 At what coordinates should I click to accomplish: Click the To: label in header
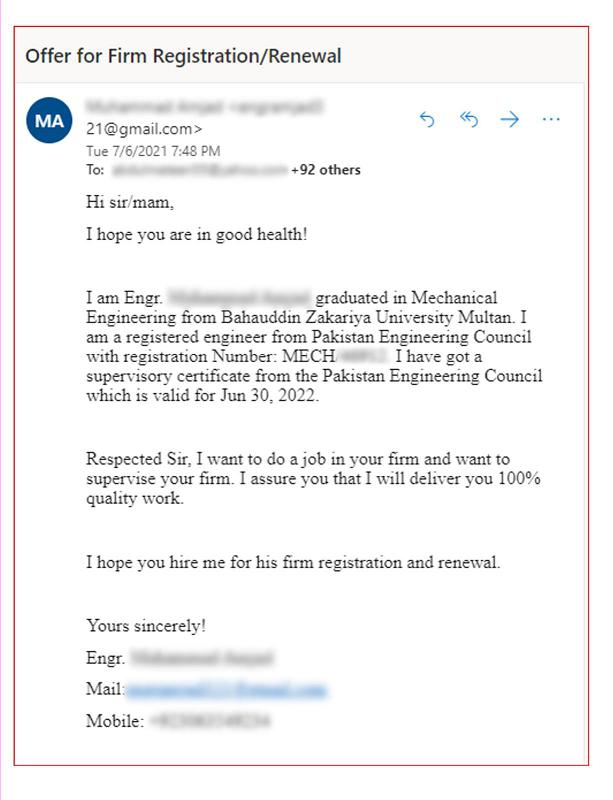95,170
